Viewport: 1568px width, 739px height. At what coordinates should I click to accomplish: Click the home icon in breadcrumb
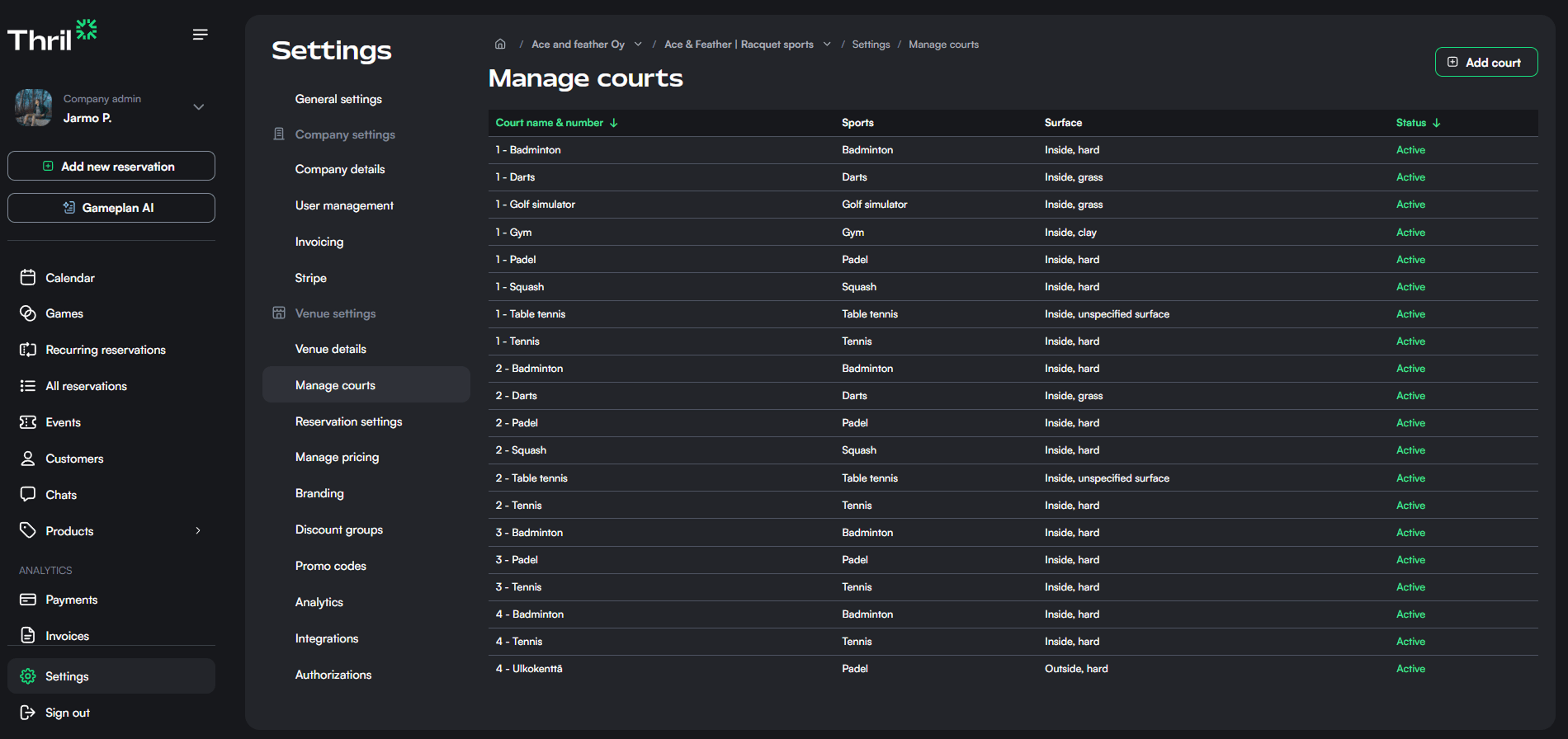tap(500, 45)
